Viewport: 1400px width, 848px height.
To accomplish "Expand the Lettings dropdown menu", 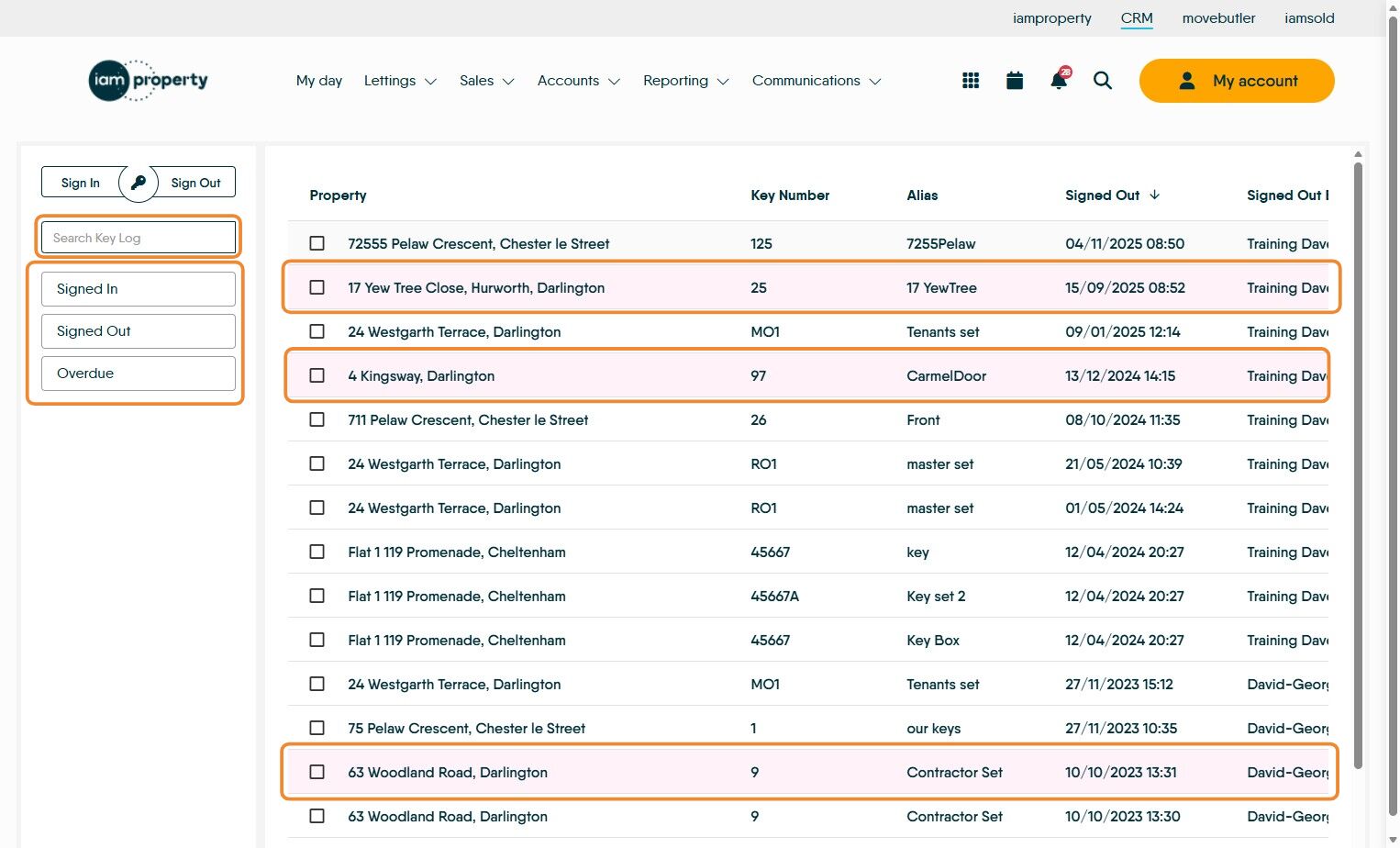I will (400, 81).
